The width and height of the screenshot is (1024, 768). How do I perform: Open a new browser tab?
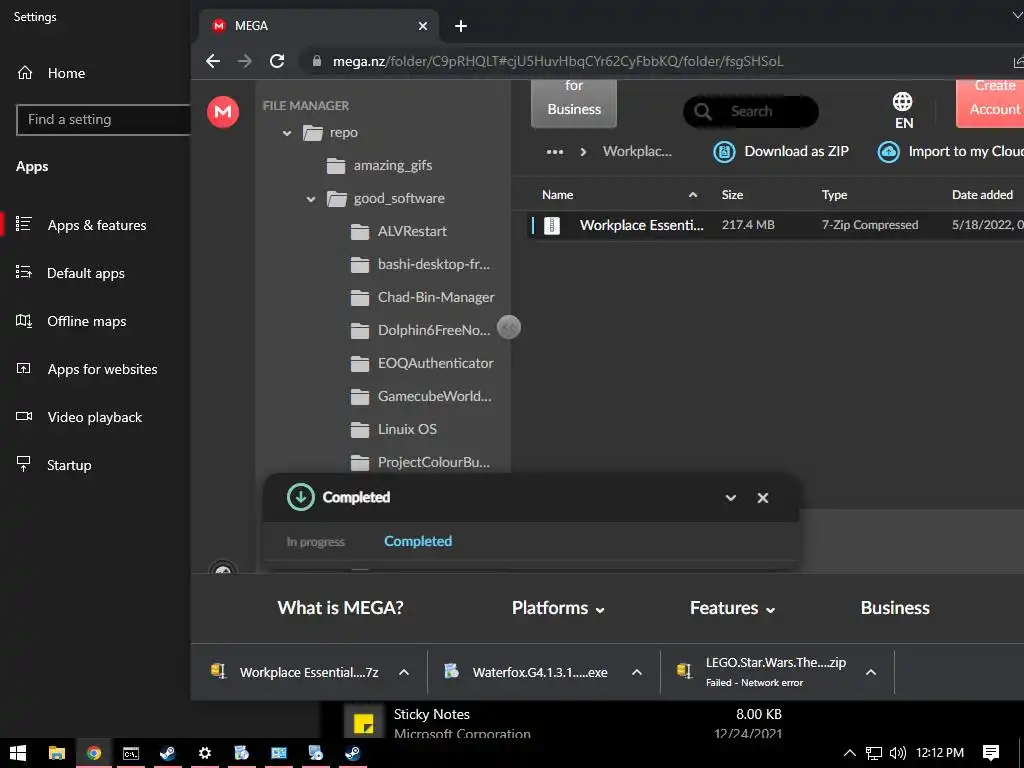tap(460, 26)
